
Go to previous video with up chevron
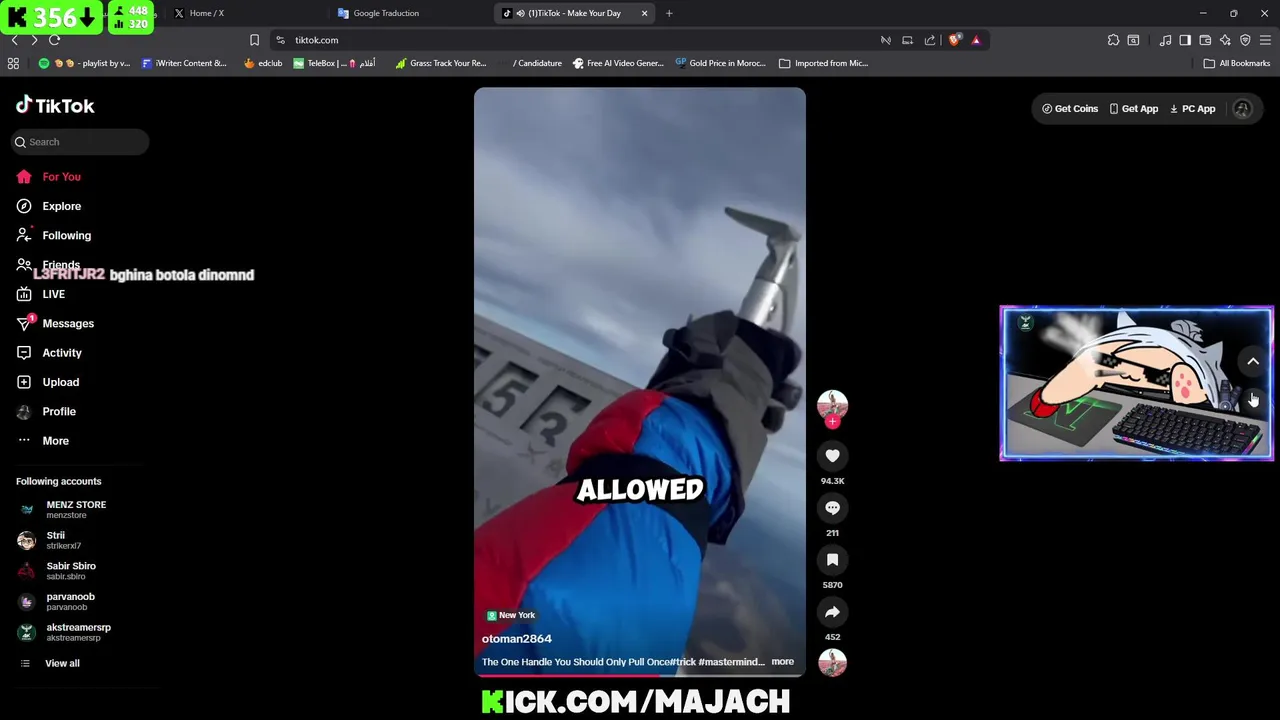pyautogui.click(x=1253, y=362)
